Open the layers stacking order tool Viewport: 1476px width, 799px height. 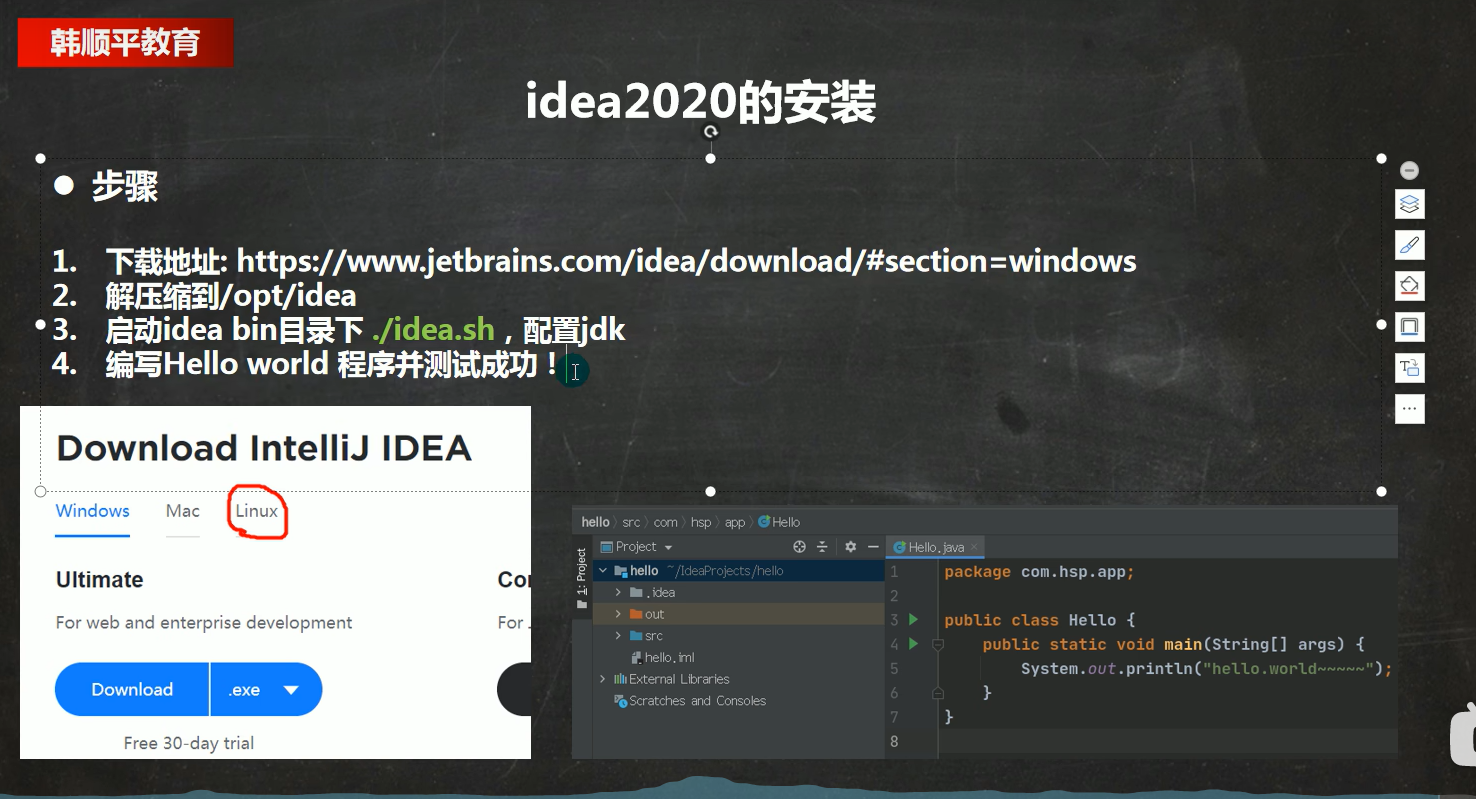tap(1409, 204)
